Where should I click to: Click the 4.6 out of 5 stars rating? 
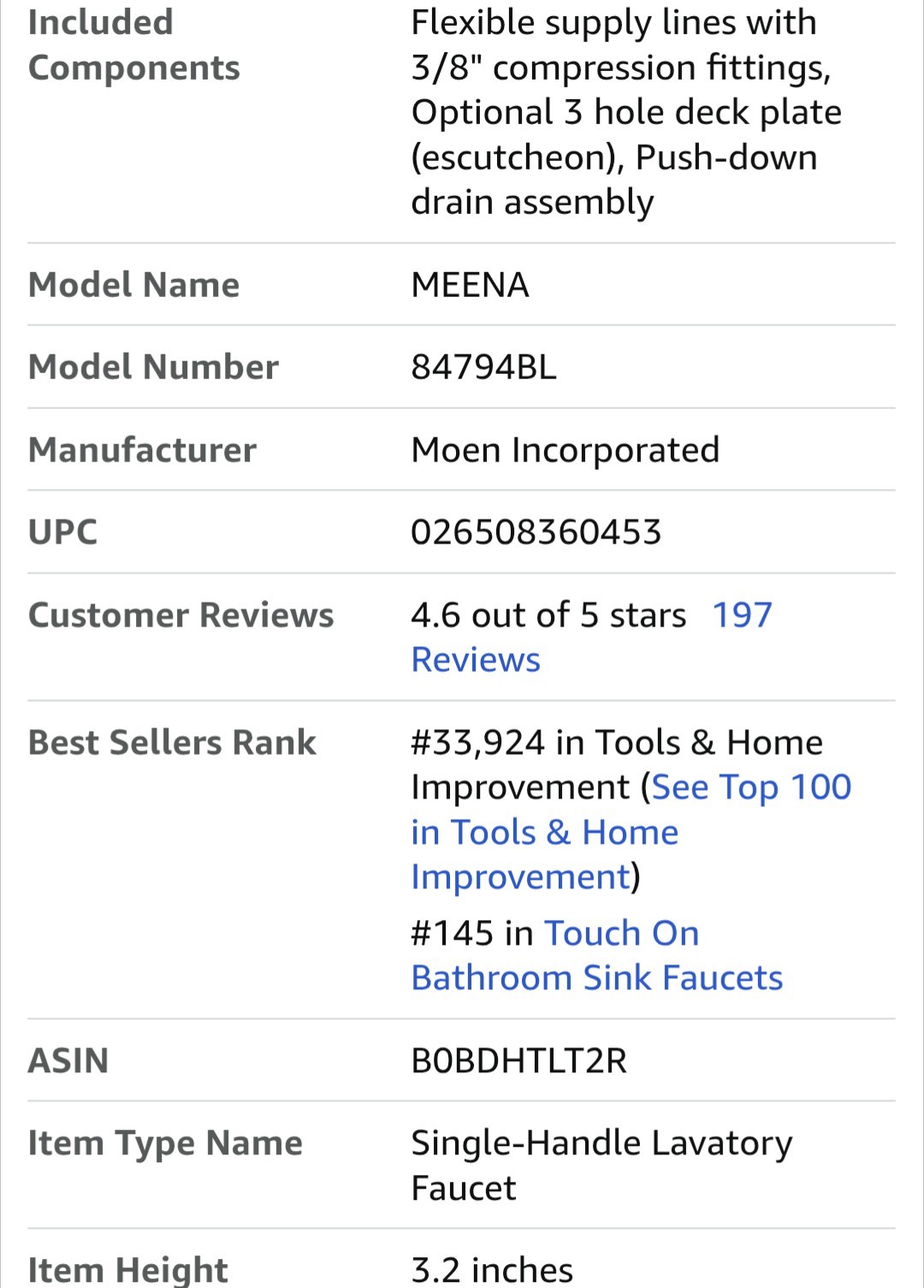click(x=548, y=616)
